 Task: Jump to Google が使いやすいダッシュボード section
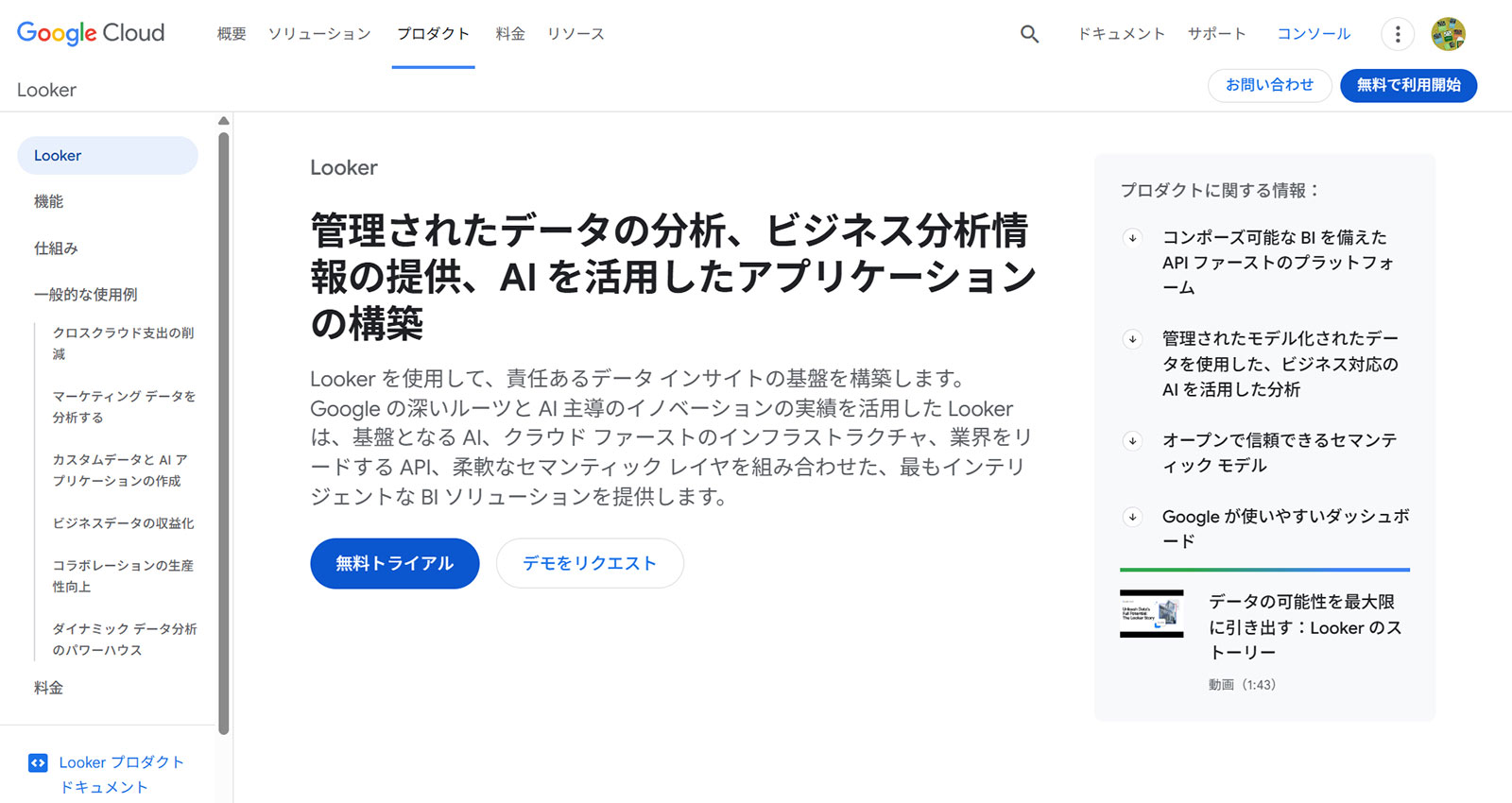[1285, 529]
